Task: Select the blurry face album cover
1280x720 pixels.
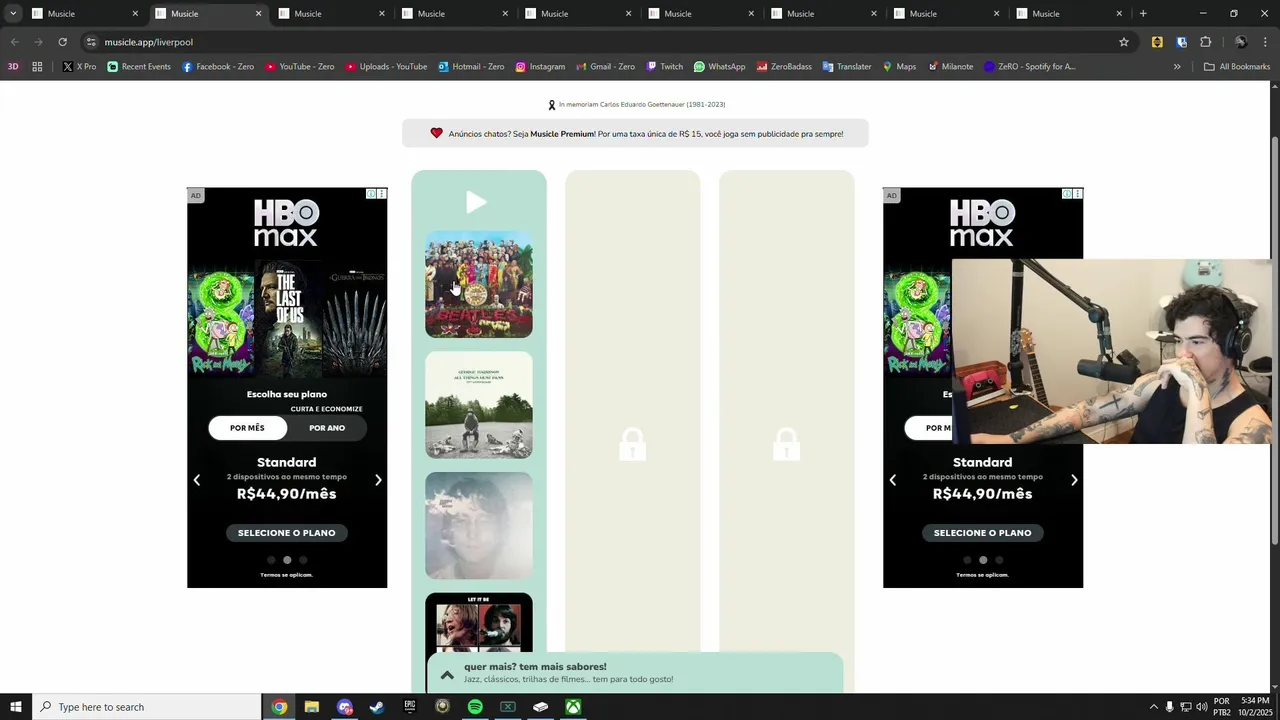Action: point(479,526)
